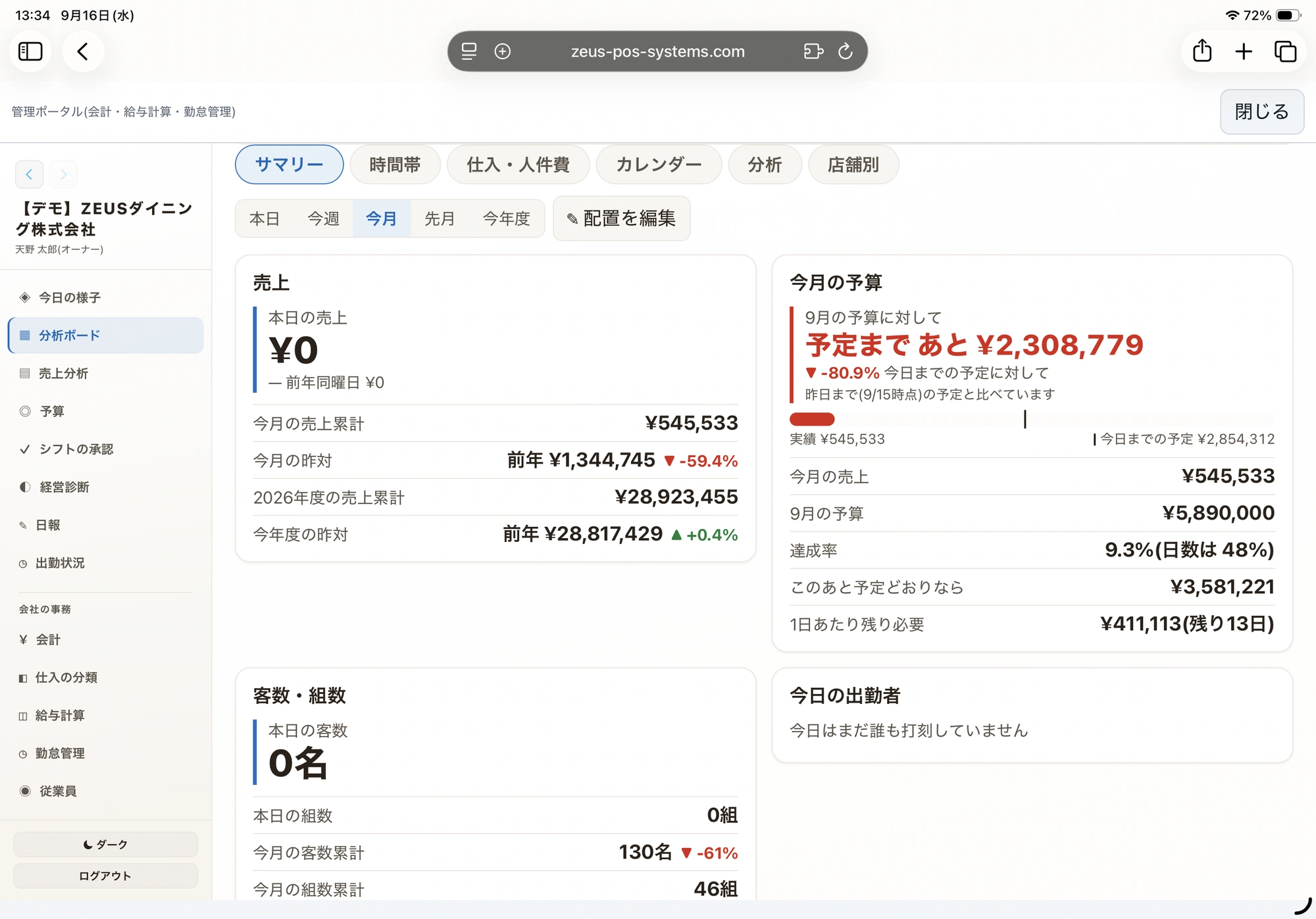The image size is (1316, 919).
Task: Open 経営診断 in the sidebar
Action: [x=105, y=487]
